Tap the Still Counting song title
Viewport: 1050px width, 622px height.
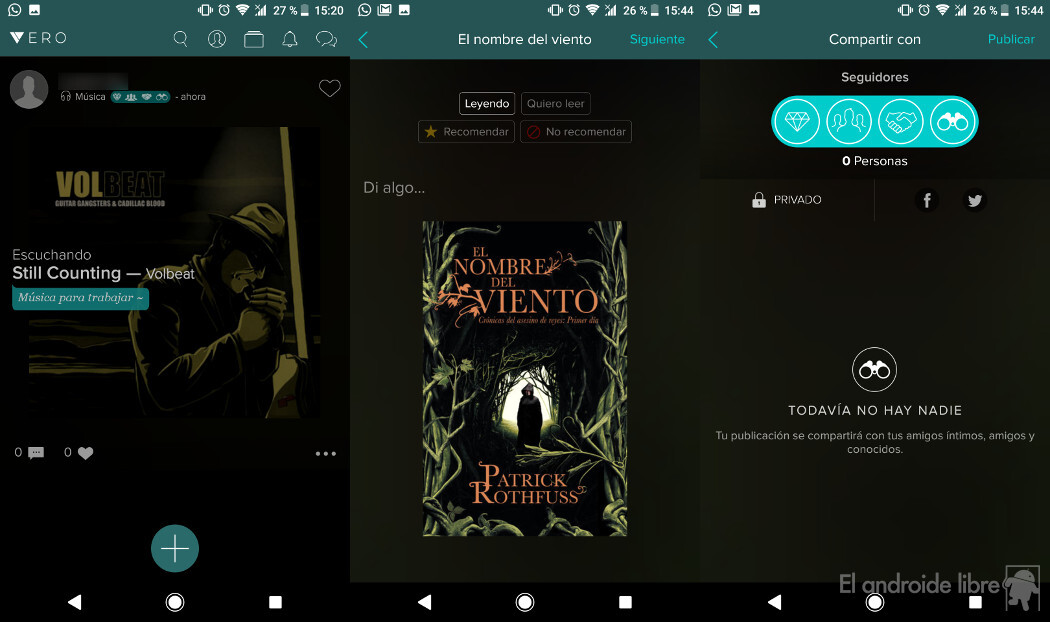[x=66, y=273]
